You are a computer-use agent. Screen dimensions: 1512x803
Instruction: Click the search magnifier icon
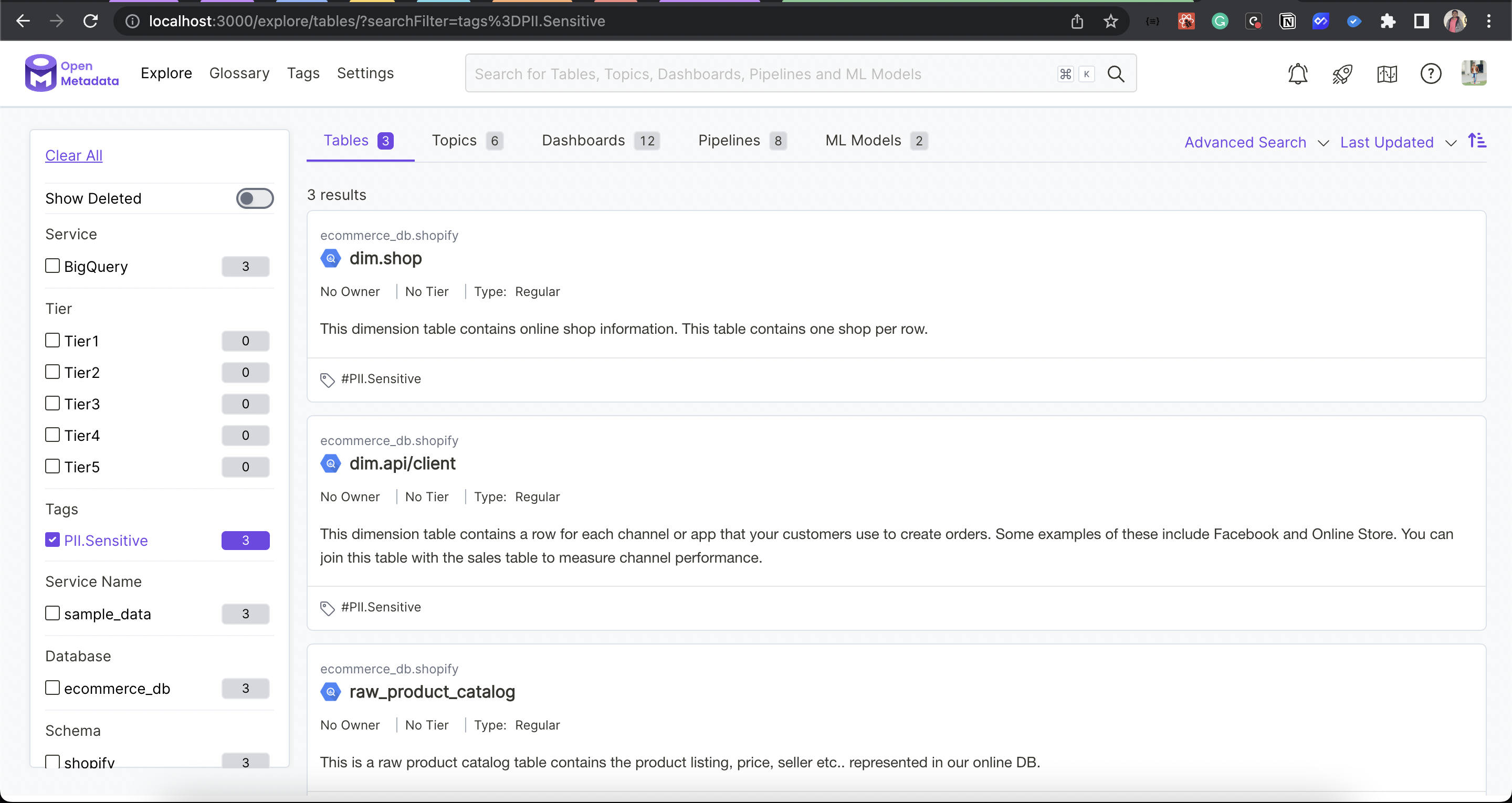coord(1115,74)
